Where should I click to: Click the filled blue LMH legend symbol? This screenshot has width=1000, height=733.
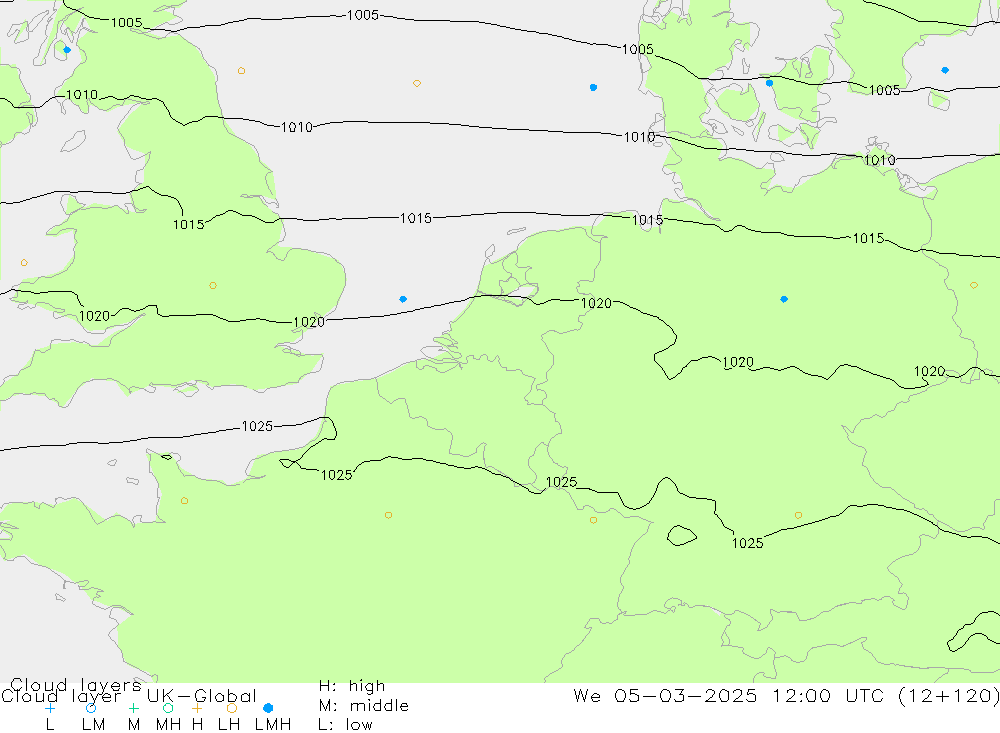(268, 708)
